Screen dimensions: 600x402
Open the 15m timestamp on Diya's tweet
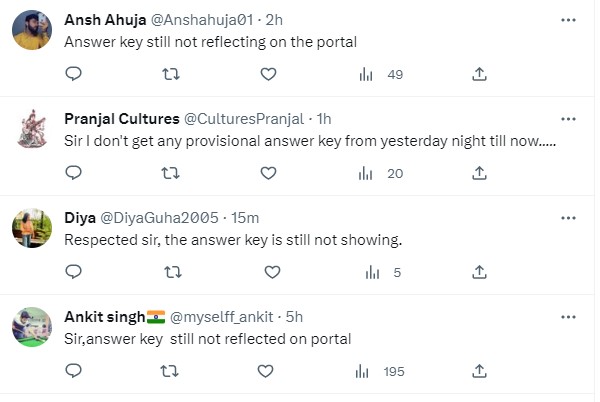coord(246,218)
